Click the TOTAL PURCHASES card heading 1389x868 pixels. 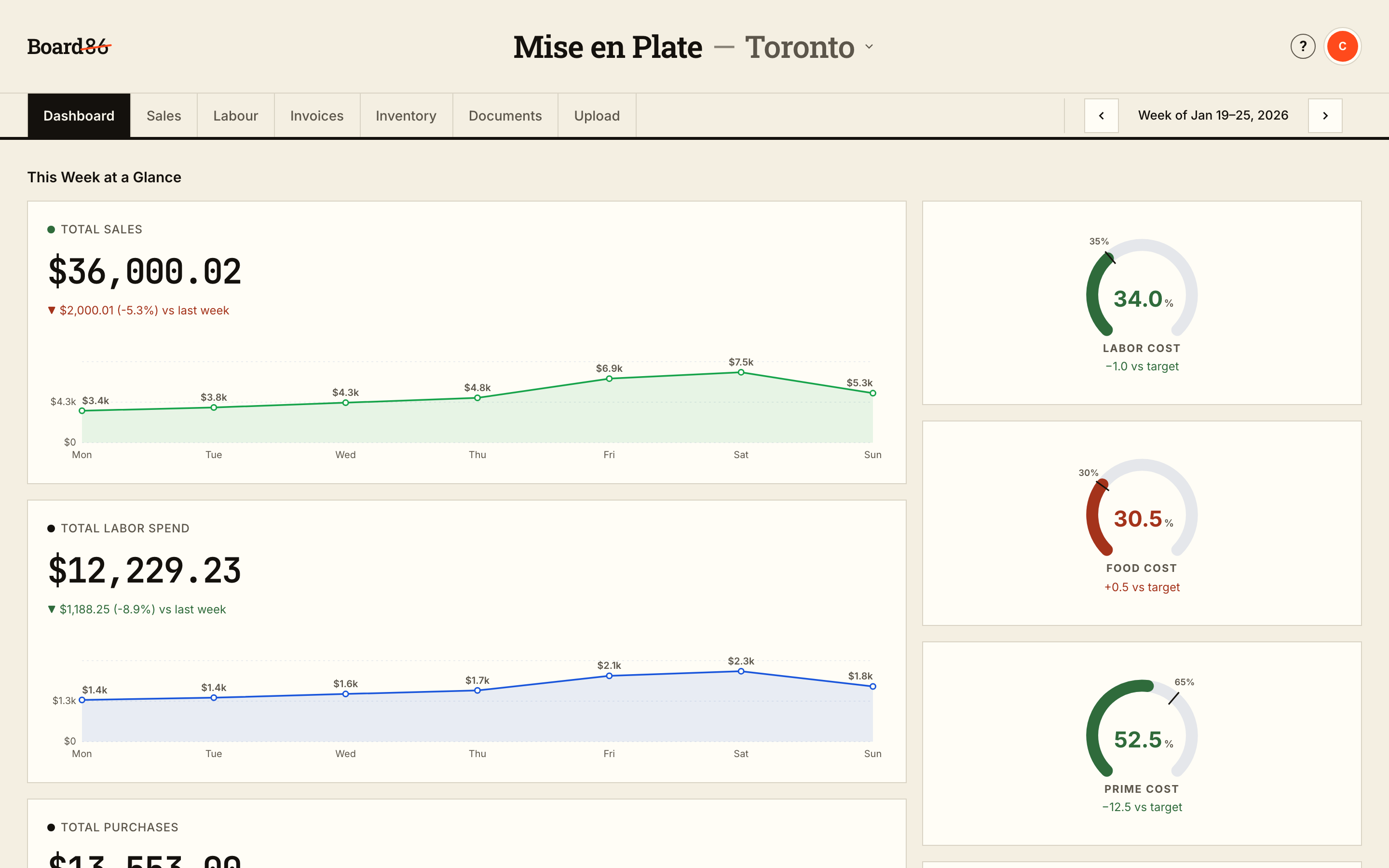pyautogui.click(x=120, y=828)
